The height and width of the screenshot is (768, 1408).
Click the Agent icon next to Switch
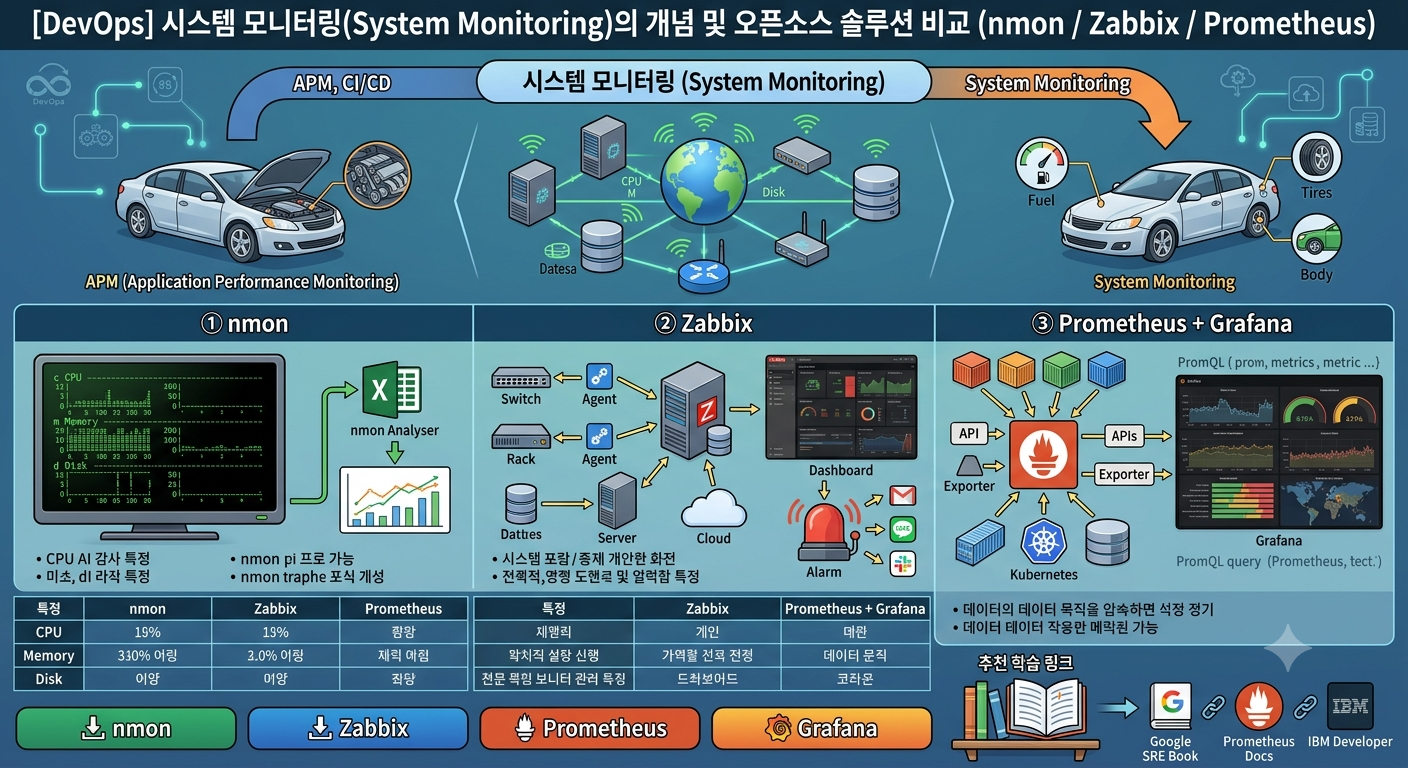coord(599,376)
